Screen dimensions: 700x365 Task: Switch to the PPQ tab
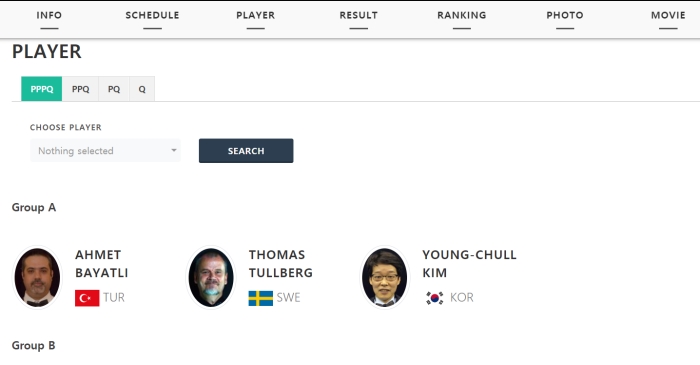tap(80, 89)
